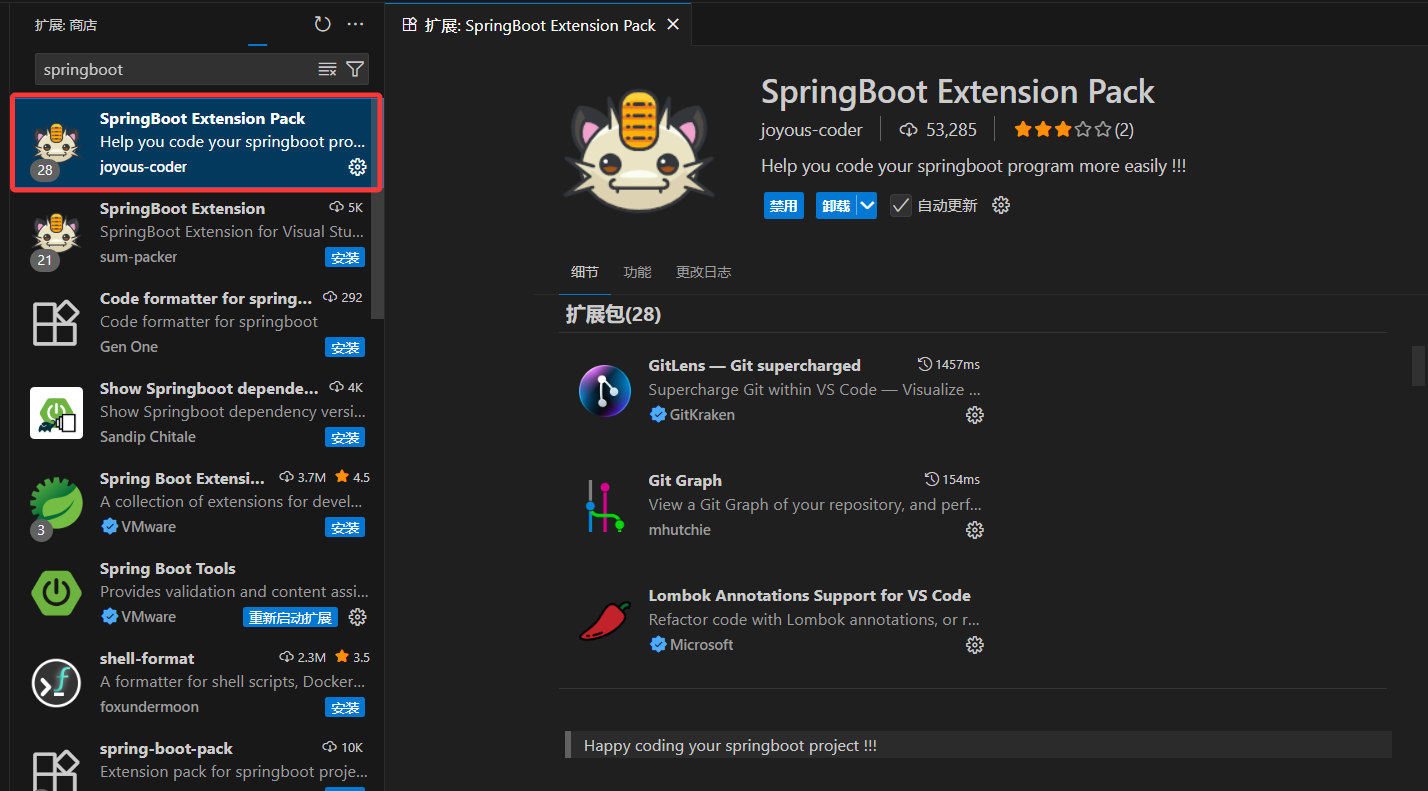Screen dimensions: 1428x791
Task: Expand the uninstall button dropdown arrow
Action: pos(867,205)
